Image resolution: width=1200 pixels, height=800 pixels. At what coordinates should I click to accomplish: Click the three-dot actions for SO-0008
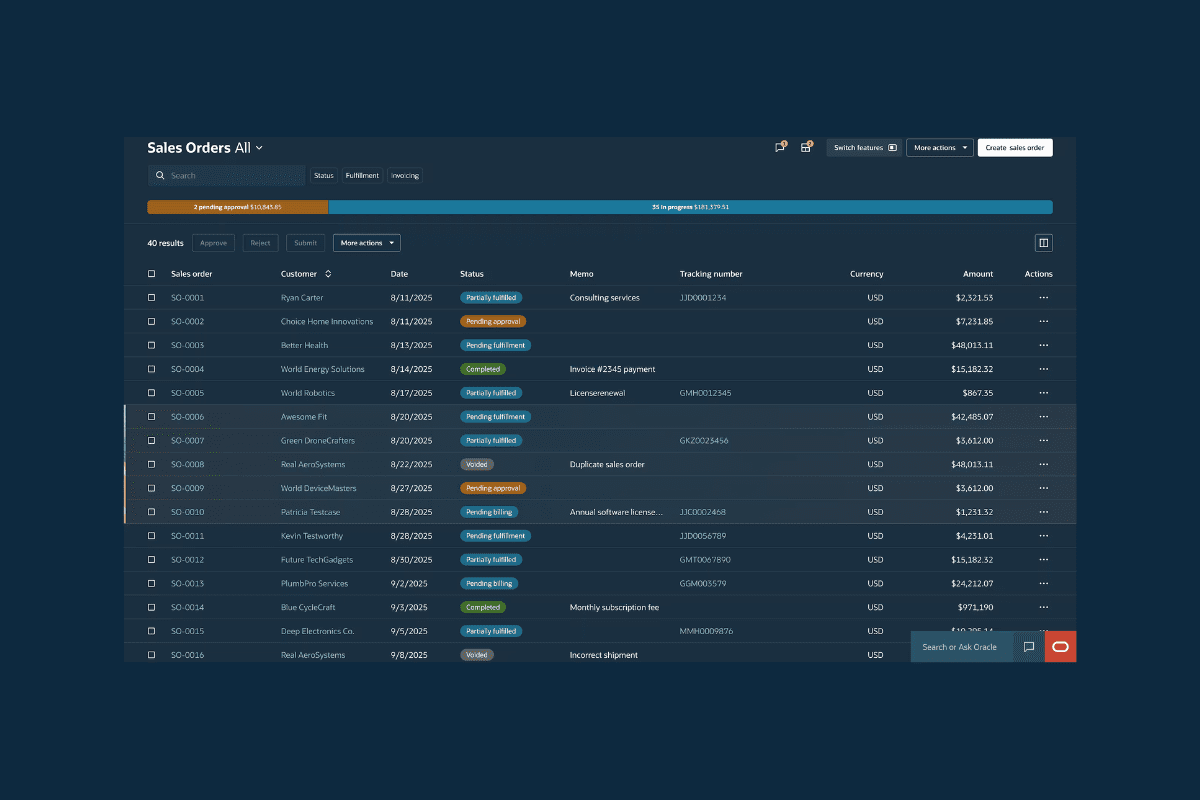click(x=1043, y=464)
